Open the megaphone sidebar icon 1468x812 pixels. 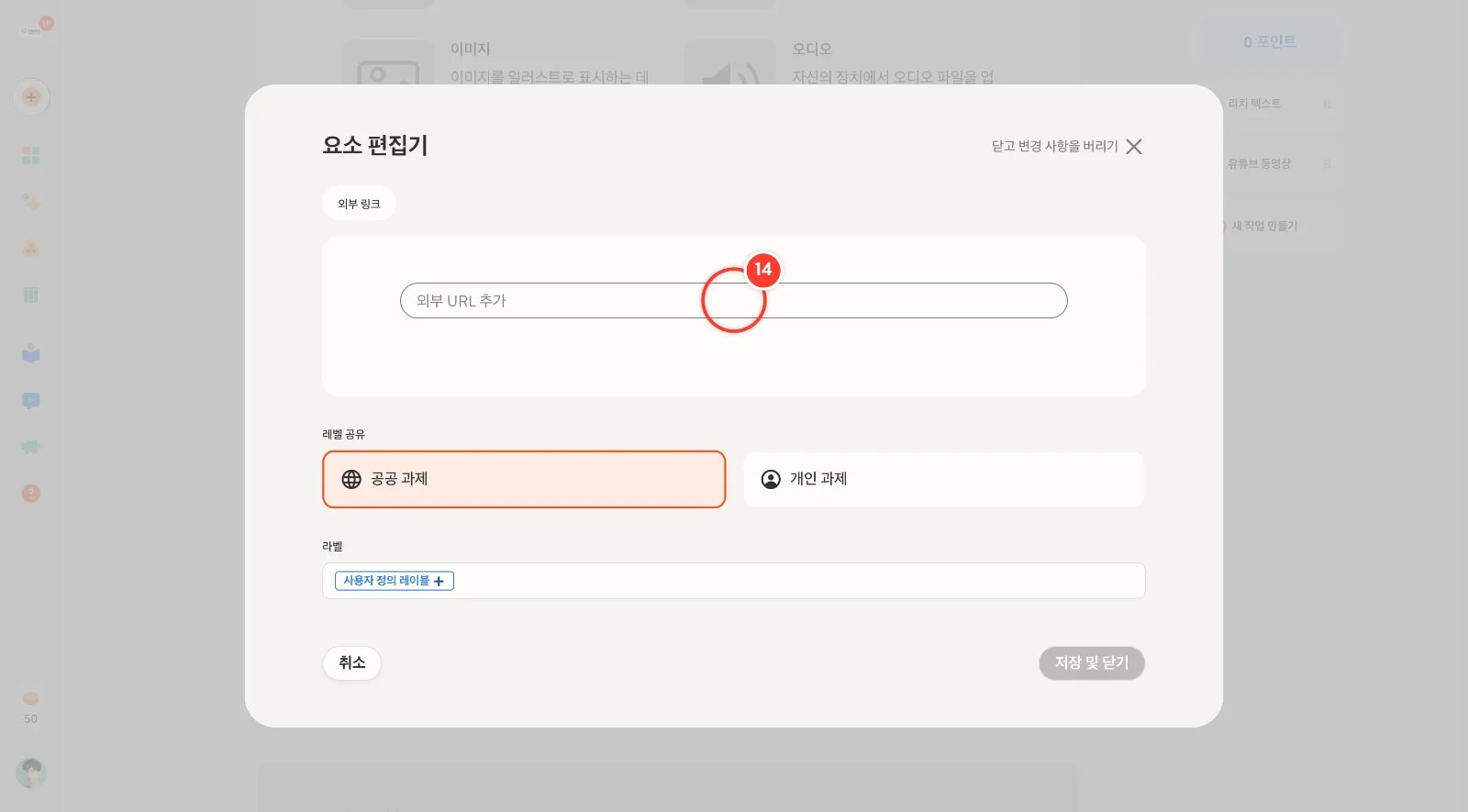coord(31,447)
